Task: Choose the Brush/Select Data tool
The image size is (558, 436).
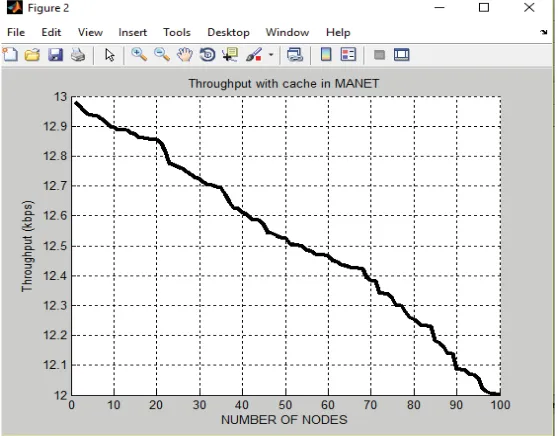Action: click(254, 55)
